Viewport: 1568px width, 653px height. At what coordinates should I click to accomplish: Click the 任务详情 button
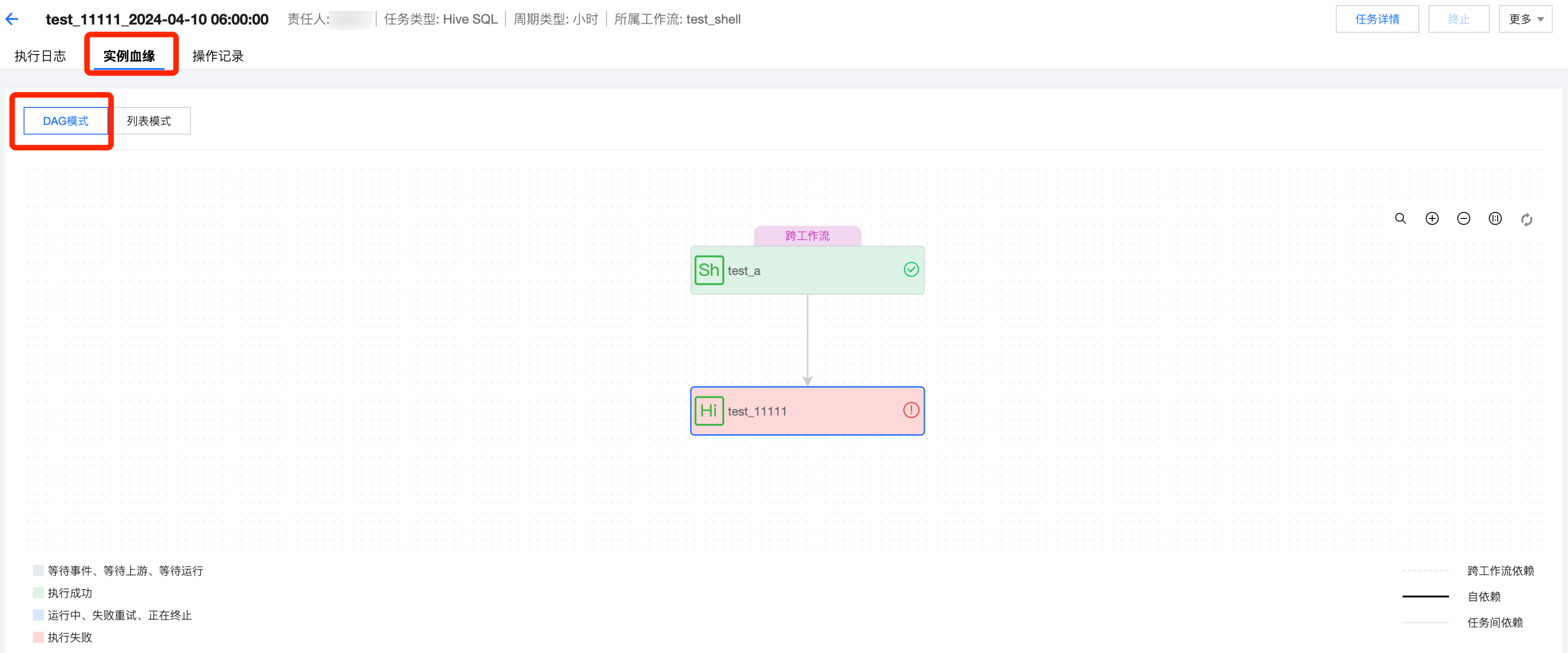[1377, 19]
